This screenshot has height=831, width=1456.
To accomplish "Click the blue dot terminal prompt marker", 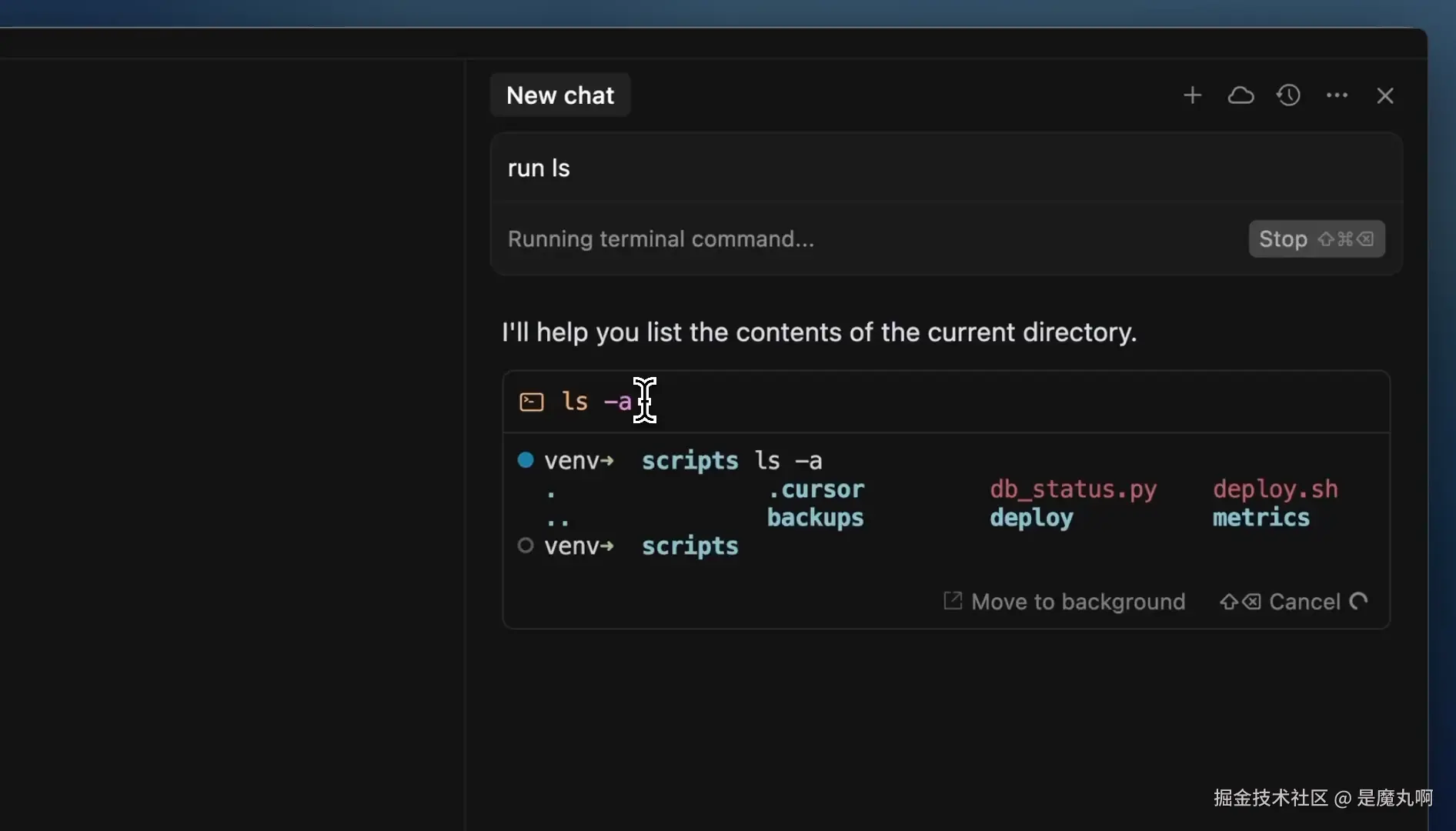I will point(526,460).
